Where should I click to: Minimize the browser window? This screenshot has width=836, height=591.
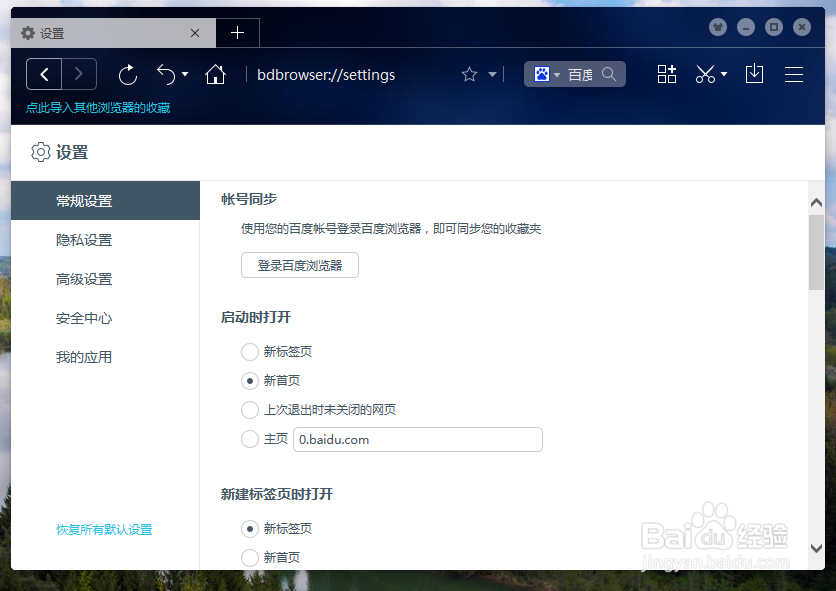[746, 27]
